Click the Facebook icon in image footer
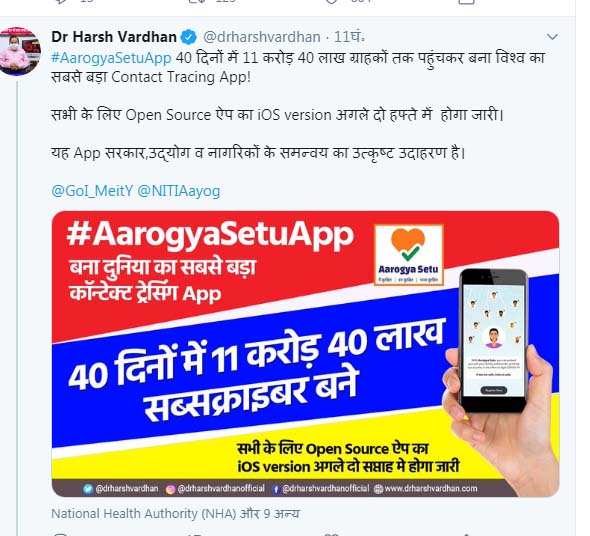The image size is (590, 536). [x=276, y=489]
